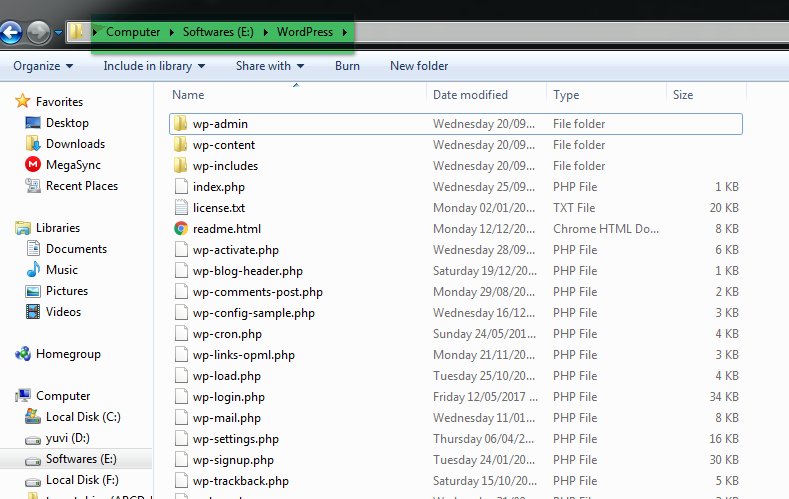Click the Local Disk (C:) drive icon
This screenshot has height=499, width=789.
(x=33, y=417)
